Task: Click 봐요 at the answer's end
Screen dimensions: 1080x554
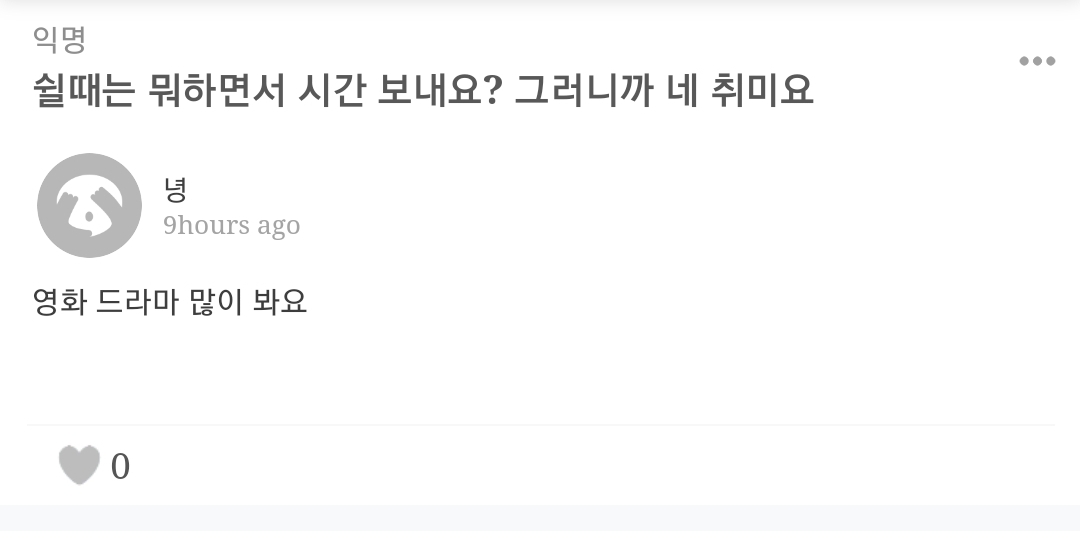Action: [281, 301]
